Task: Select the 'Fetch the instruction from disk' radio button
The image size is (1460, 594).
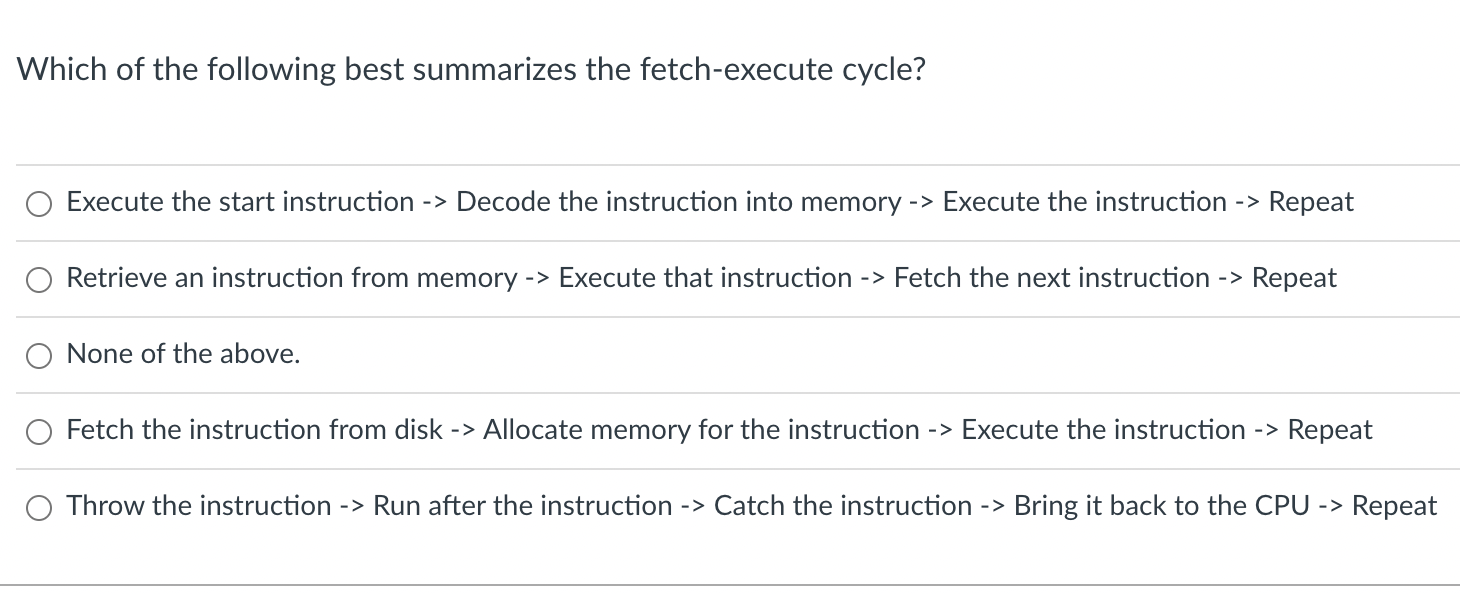Action: (x=39, y=431)
